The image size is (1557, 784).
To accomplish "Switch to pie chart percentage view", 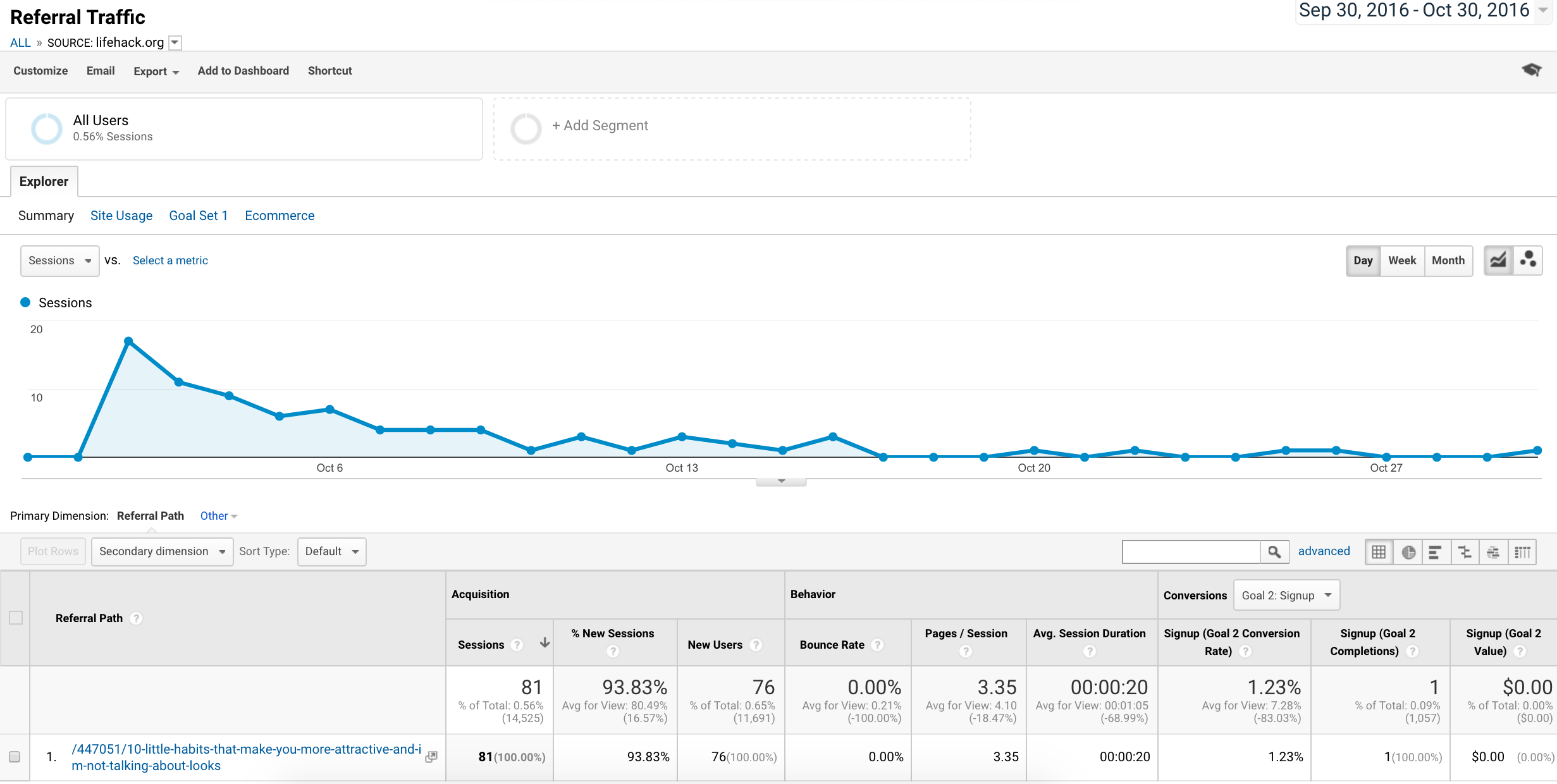I will coord(1408,552).
